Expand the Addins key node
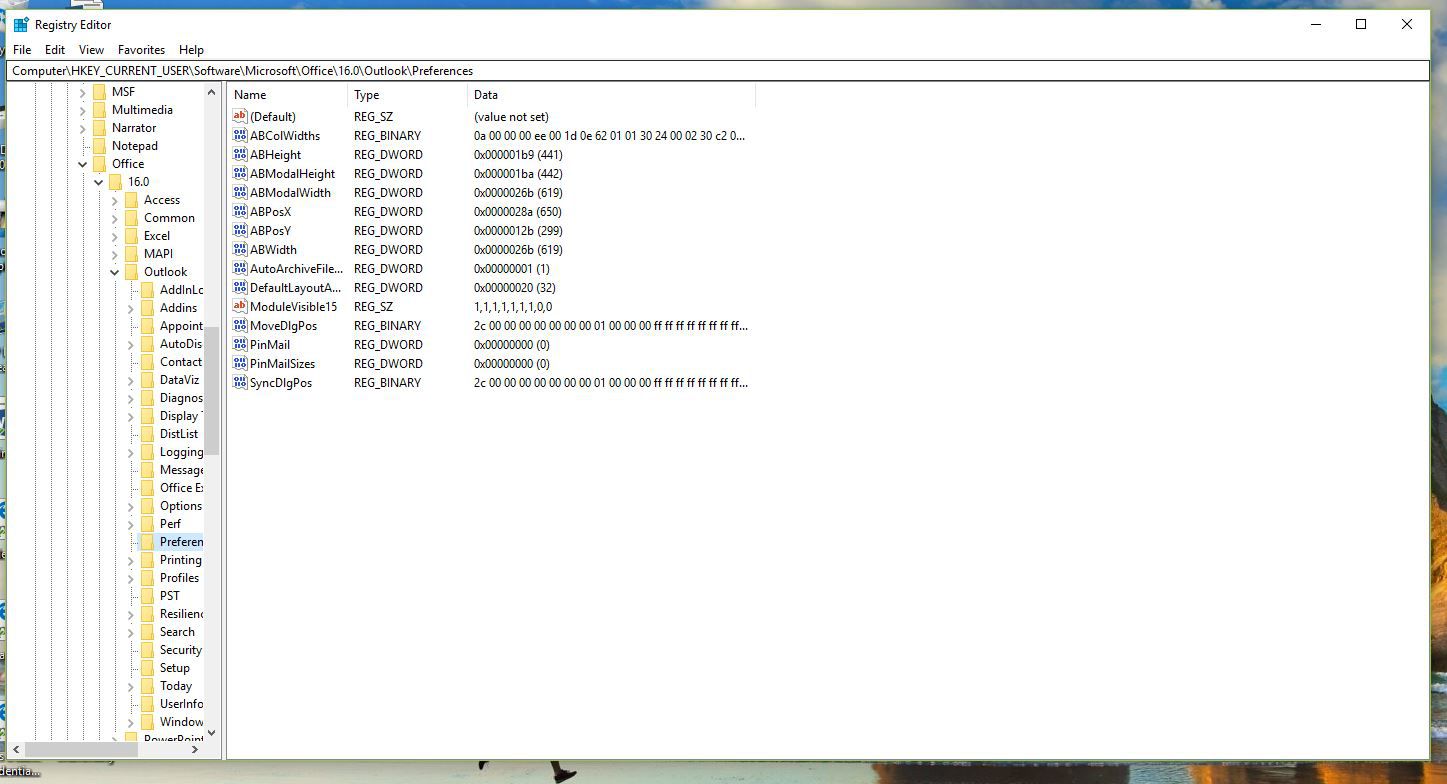Viewport: 1447px width, 784px height. (x=131, y=308)
